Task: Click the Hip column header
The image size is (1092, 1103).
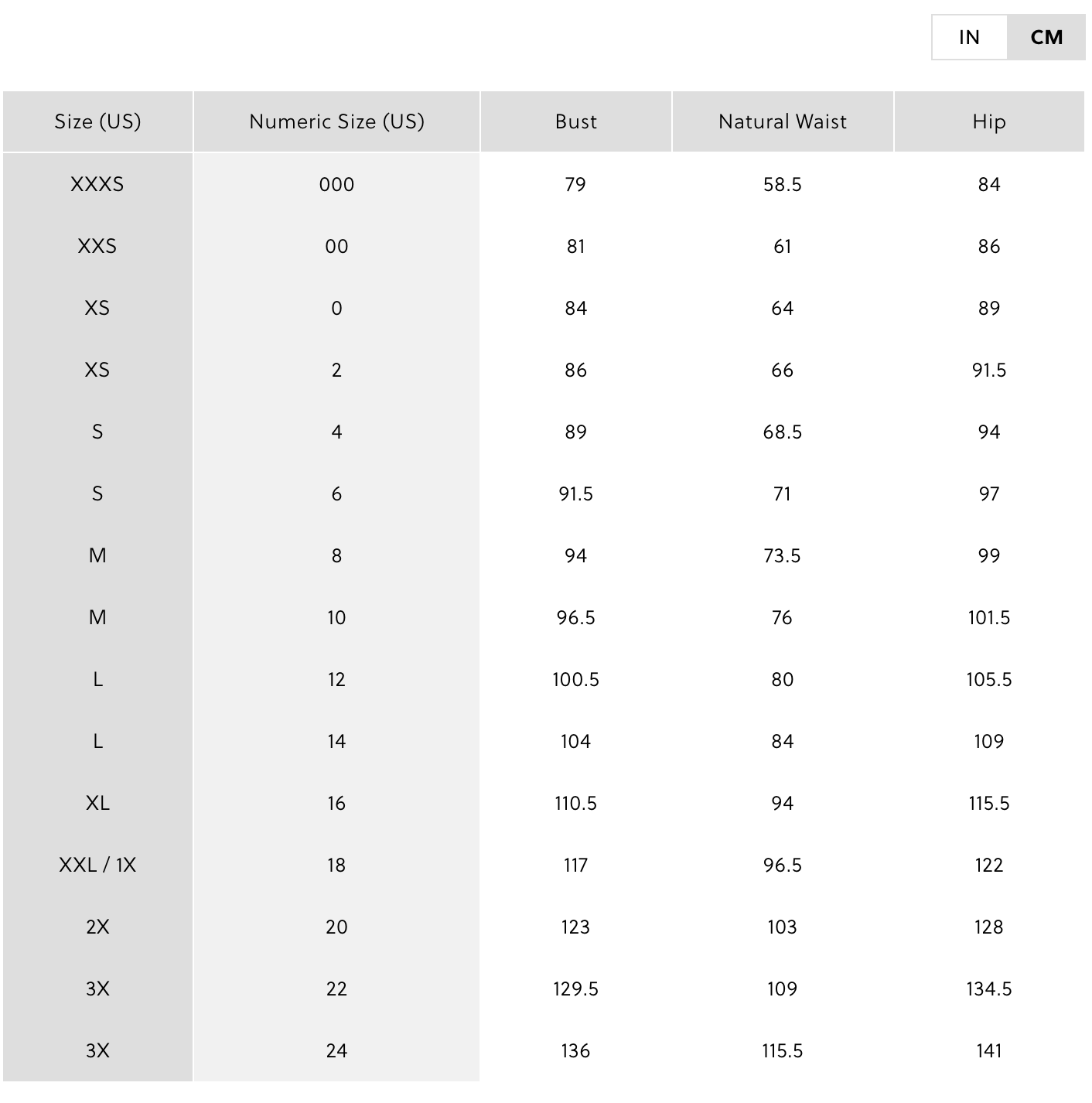Action: coord(989,121)
